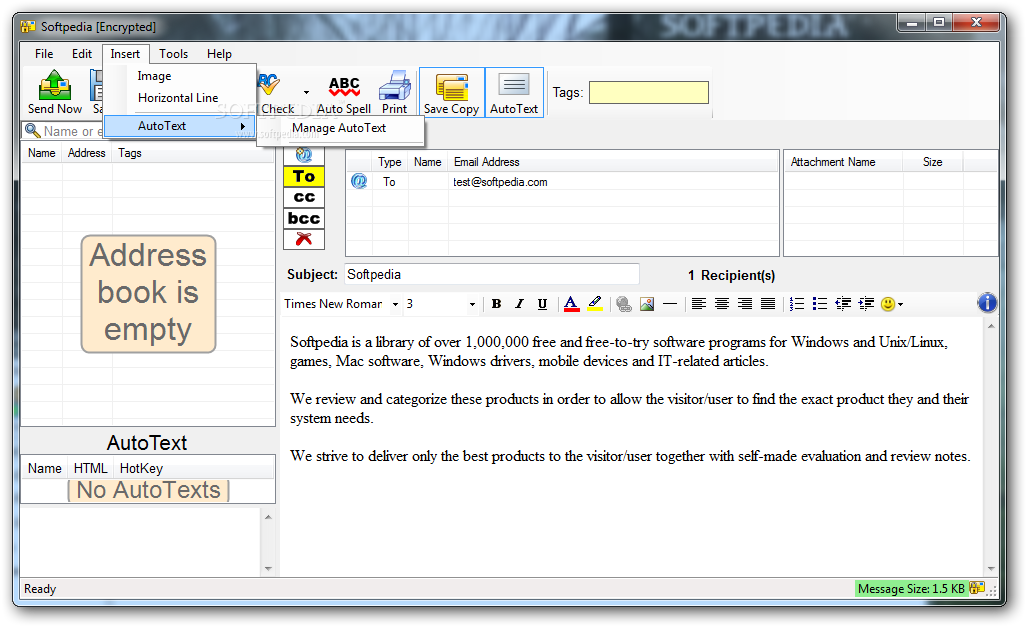Viewport: 1027px width, 627px height.
Task: Close the Insert menu
Action: pos(125,54)
